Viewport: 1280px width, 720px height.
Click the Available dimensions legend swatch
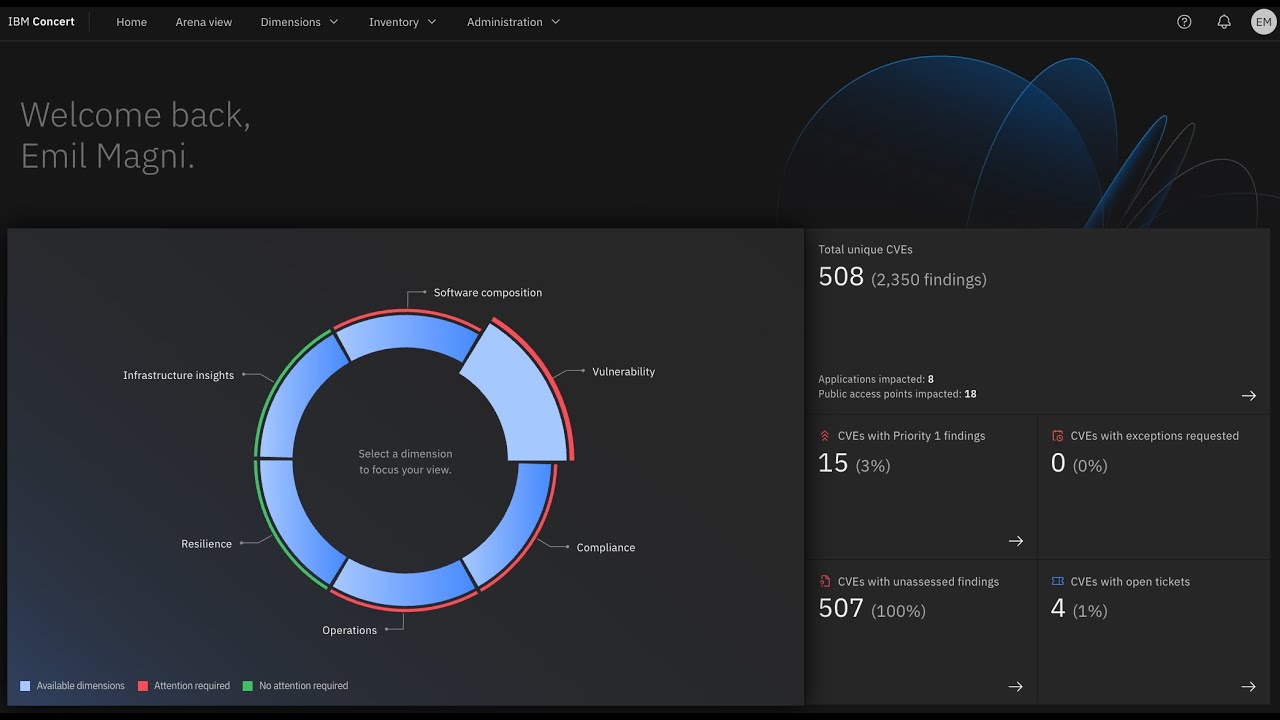point(25,686)
